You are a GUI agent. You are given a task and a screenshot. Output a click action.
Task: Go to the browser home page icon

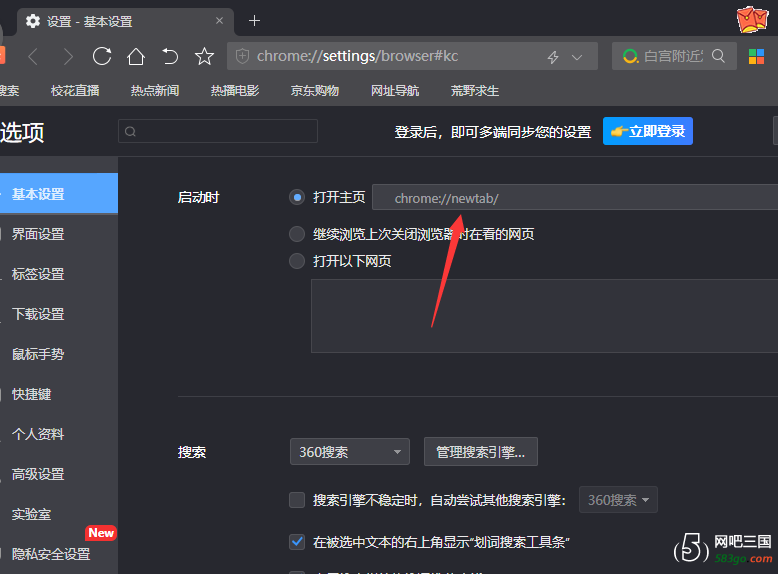tap(136, 56)
